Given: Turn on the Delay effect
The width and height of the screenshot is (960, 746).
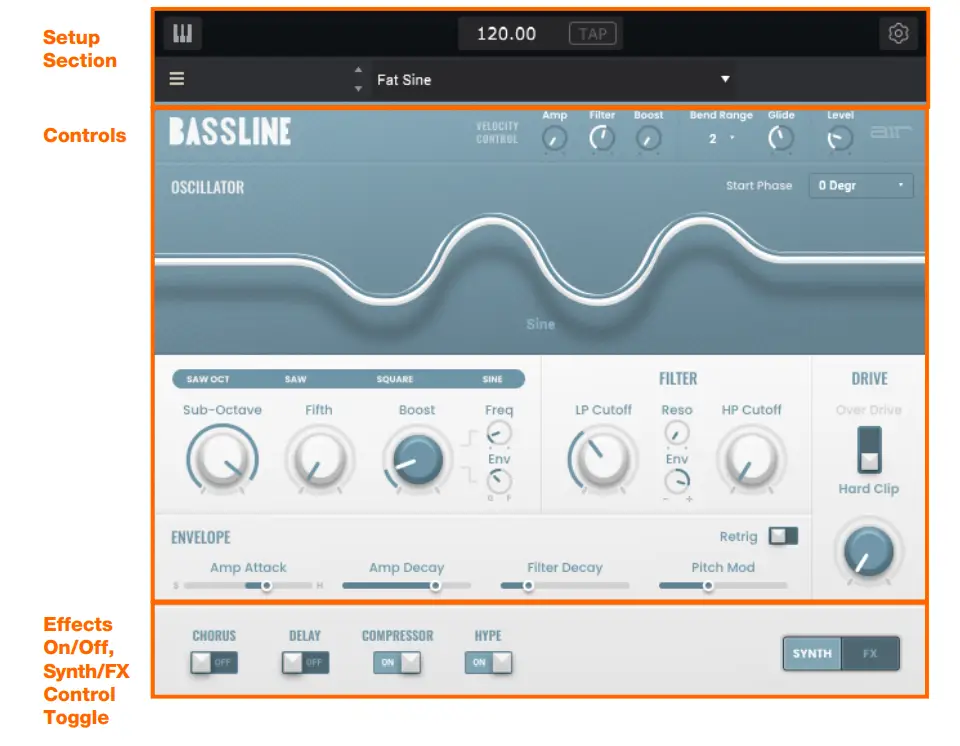Looking at the screenshot, I should tap(305, 661).
